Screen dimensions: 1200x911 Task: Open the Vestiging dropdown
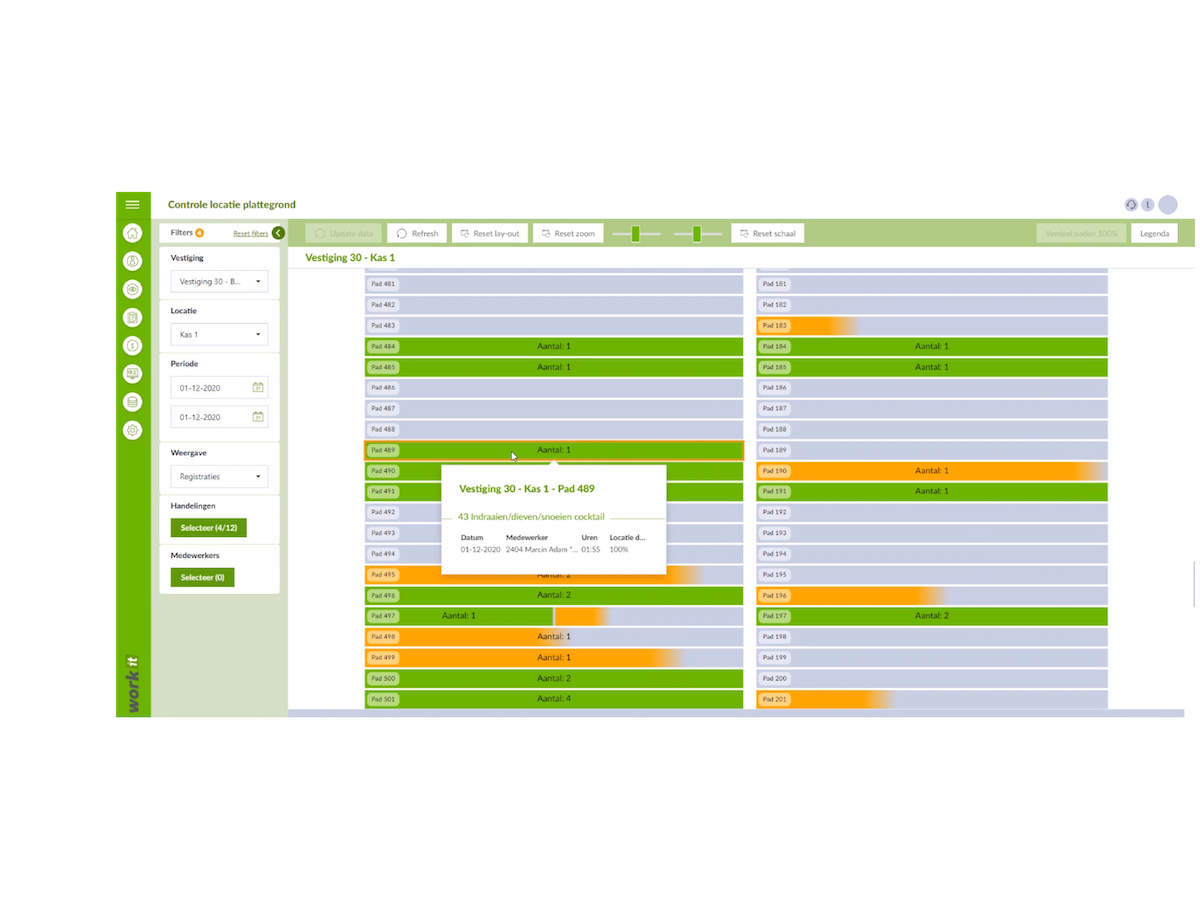click(x=218, y=282)
